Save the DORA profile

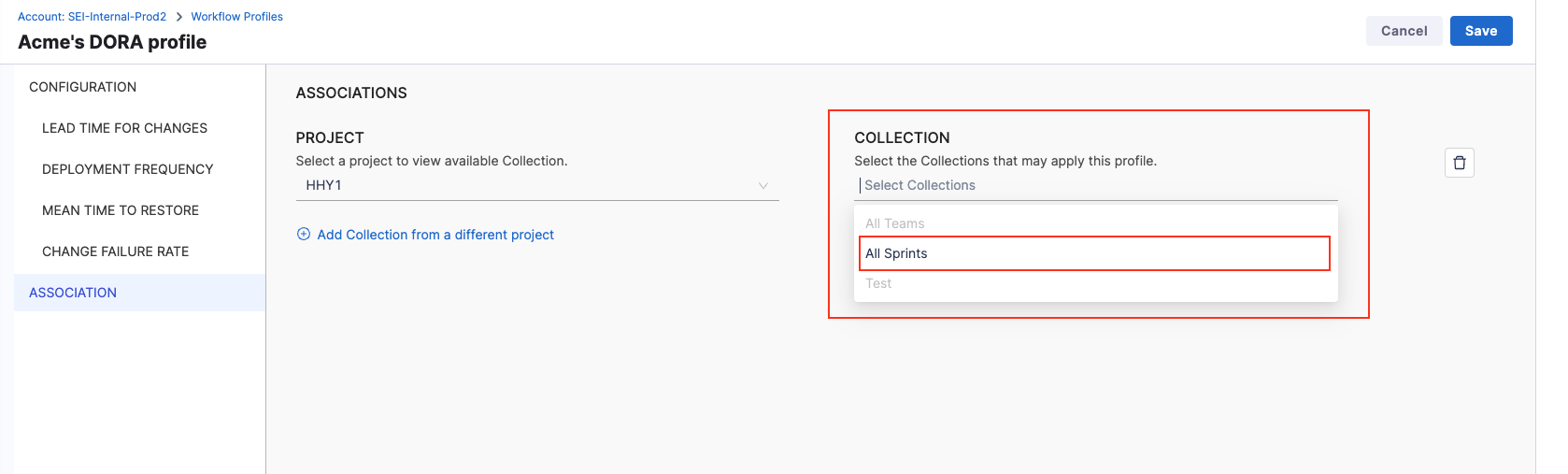[x=1480, y=31]
